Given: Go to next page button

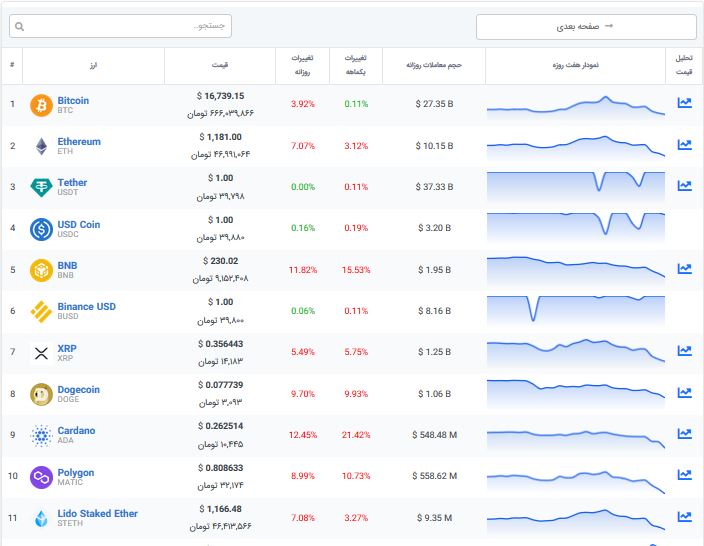Looking at the screenshot, I should (x=586, y=26).
